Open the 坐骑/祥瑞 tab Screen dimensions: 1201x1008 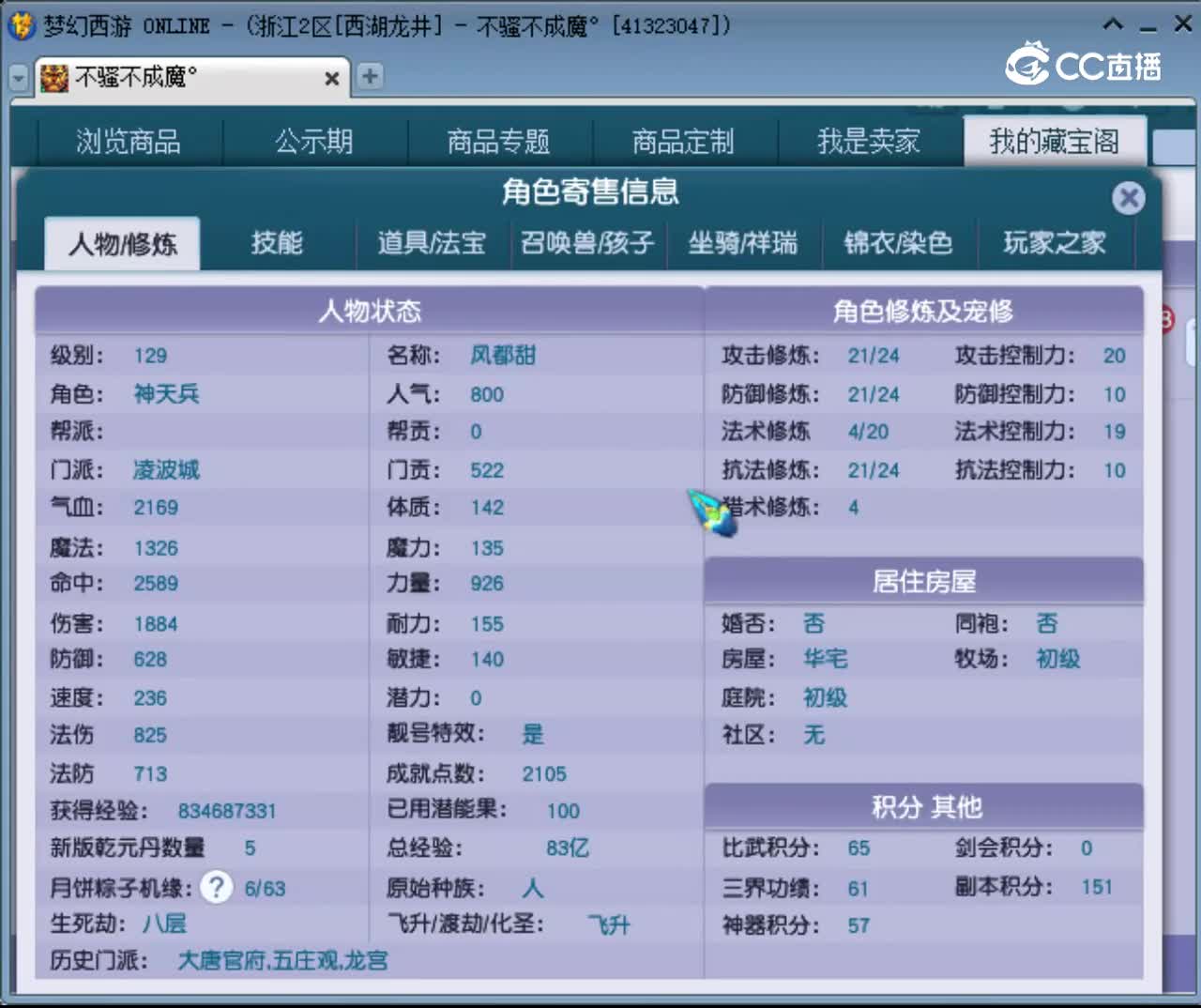743,244
